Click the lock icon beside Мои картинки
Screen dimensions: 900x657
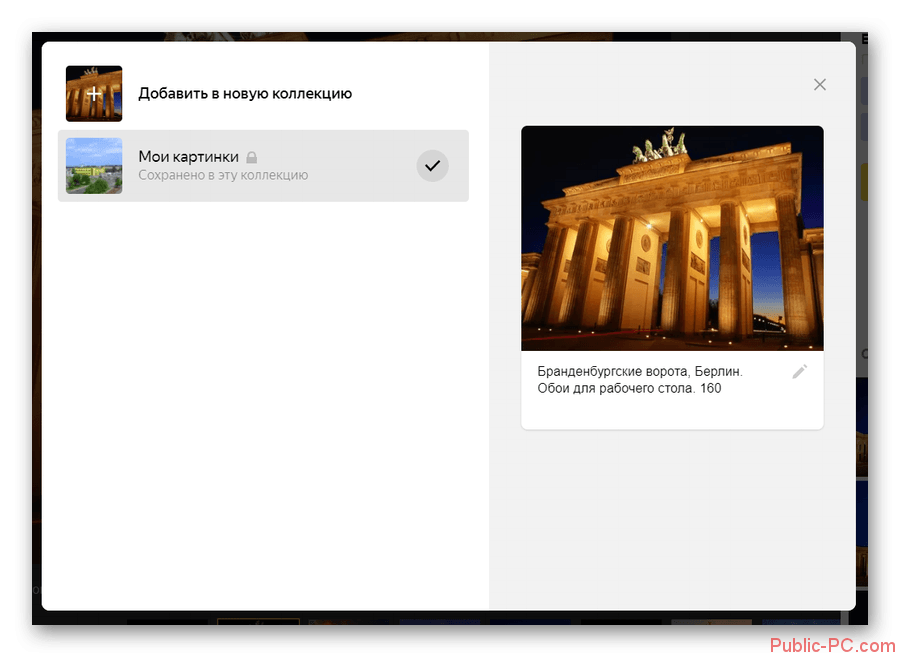(x=252, y=158)
